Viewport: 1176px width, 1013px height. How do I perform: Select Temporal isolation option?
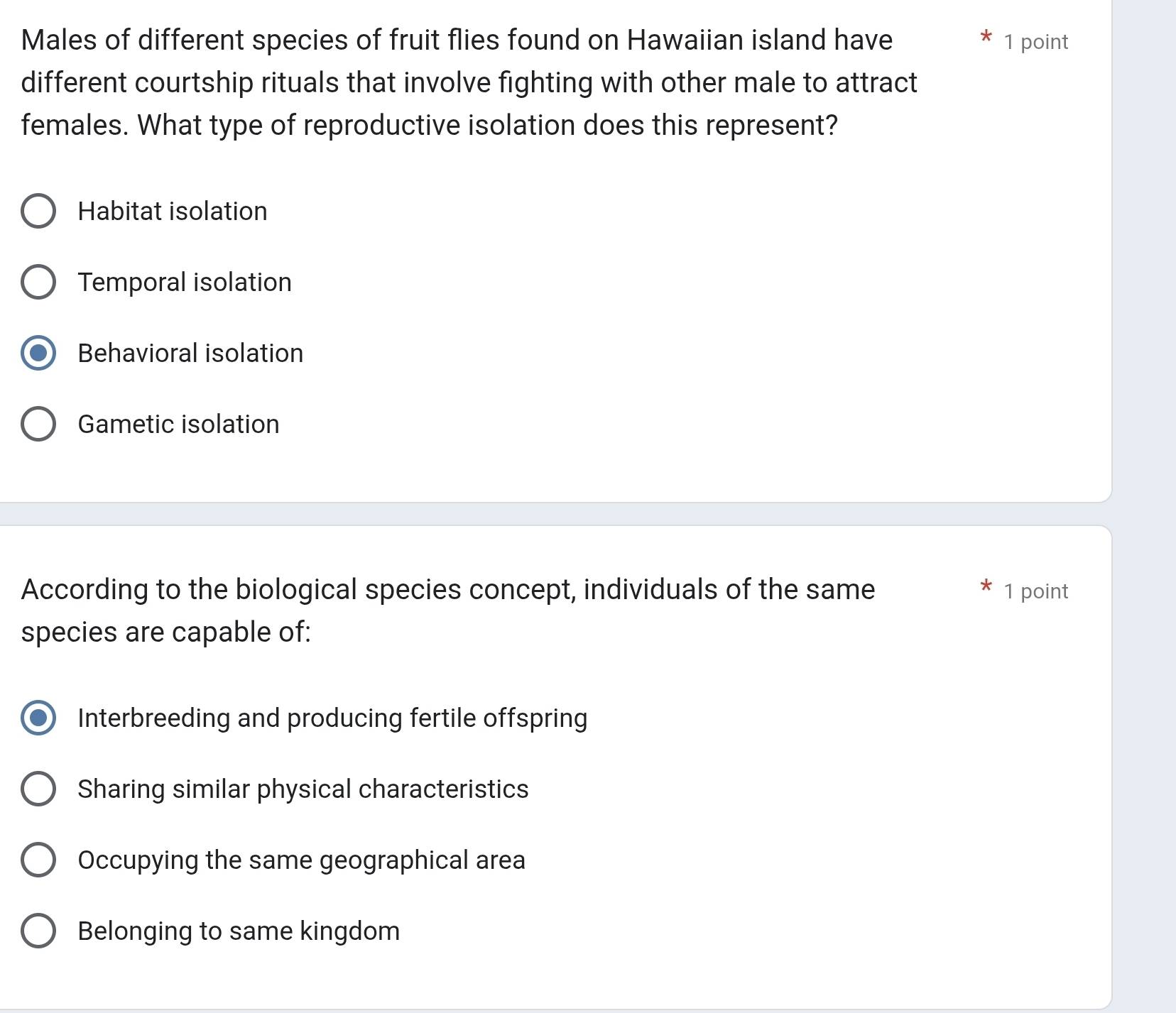point(38,282)
